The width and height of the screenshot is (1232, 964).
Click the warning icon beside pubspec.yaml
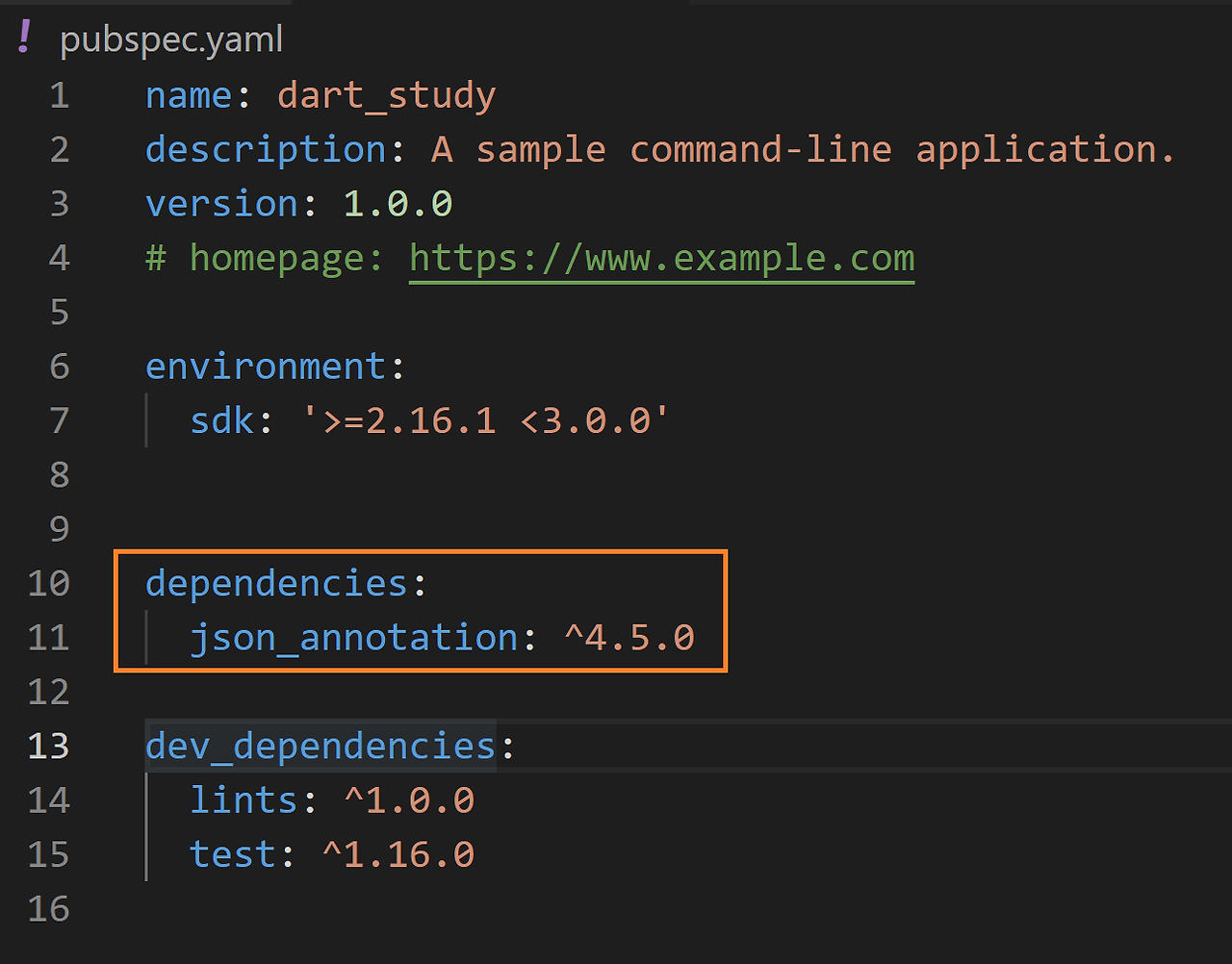tap(23, 37)
